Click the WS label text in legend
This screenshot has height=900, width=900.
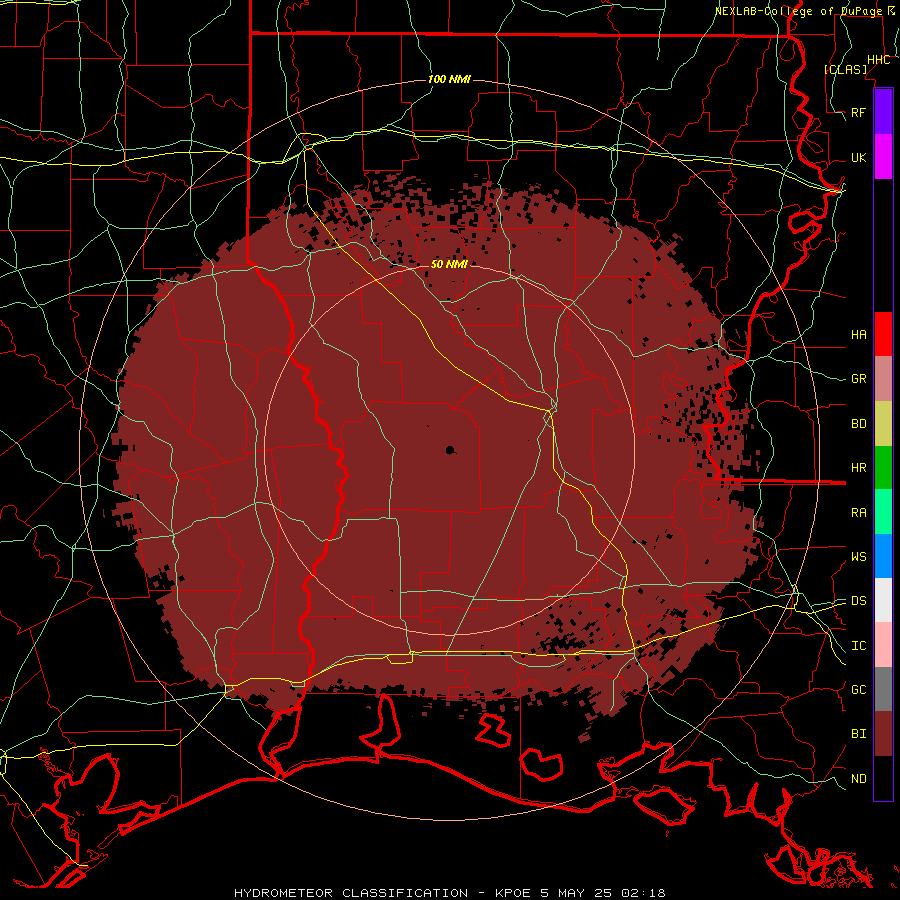(x=858, y=556)
